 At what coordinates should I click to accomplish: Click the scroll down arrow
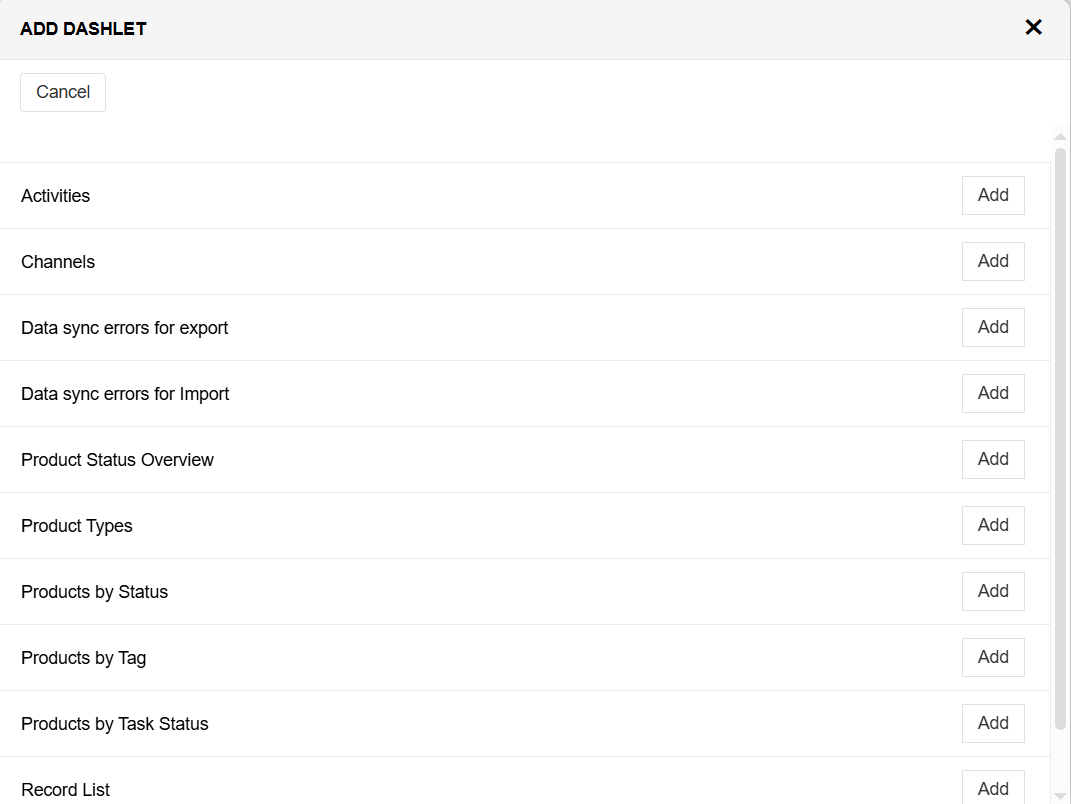click(x=1060, y=796)
